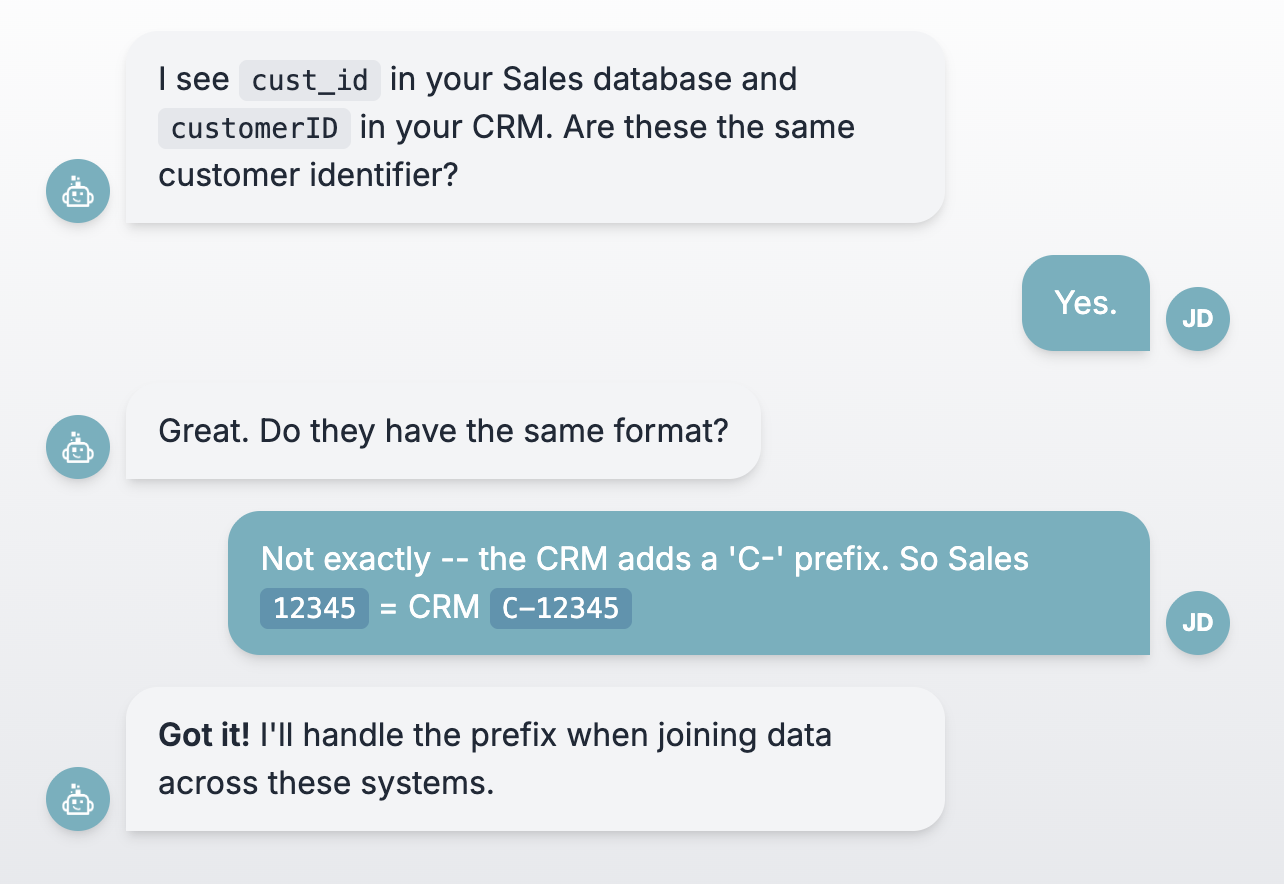1284x884 pixels.
Task: Click the JD avatar beside the "Yes." message
Action: click(1197, 319)
